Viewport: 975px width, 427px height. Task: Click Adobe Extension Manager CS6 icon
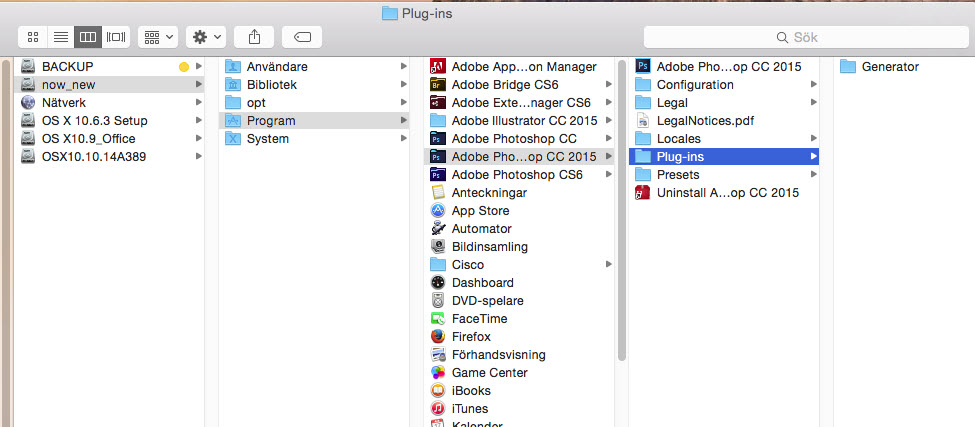[438, 103]
